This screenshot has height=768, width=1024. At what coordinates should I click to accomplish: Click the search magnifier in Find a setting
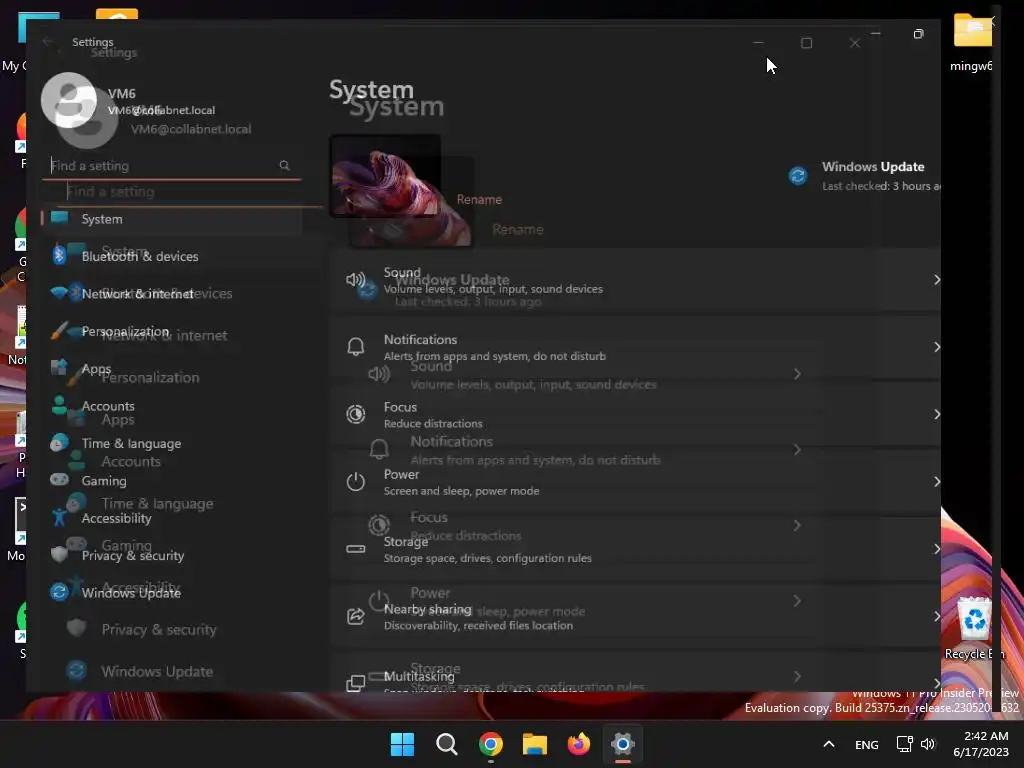tap(284, 165)
